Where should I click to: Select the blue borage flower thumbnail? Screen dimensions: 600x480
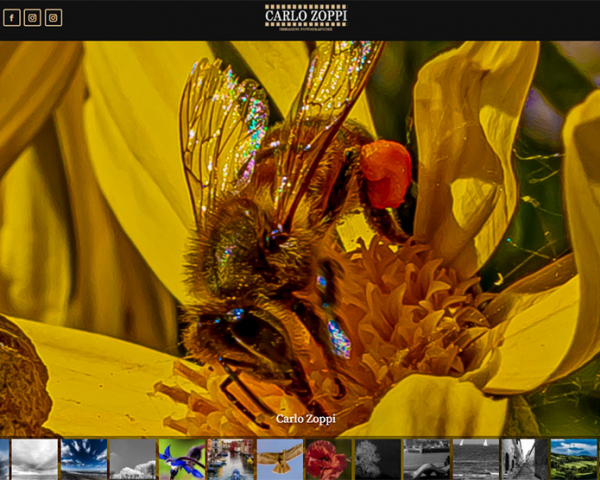click(x=182, y=459)
